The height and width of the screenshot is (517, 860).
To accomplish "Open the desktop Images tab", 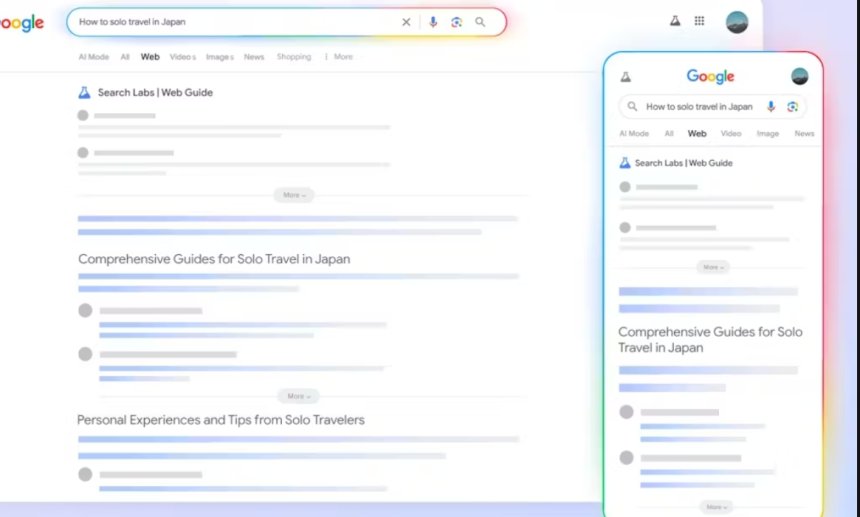I will click(220, 56).
